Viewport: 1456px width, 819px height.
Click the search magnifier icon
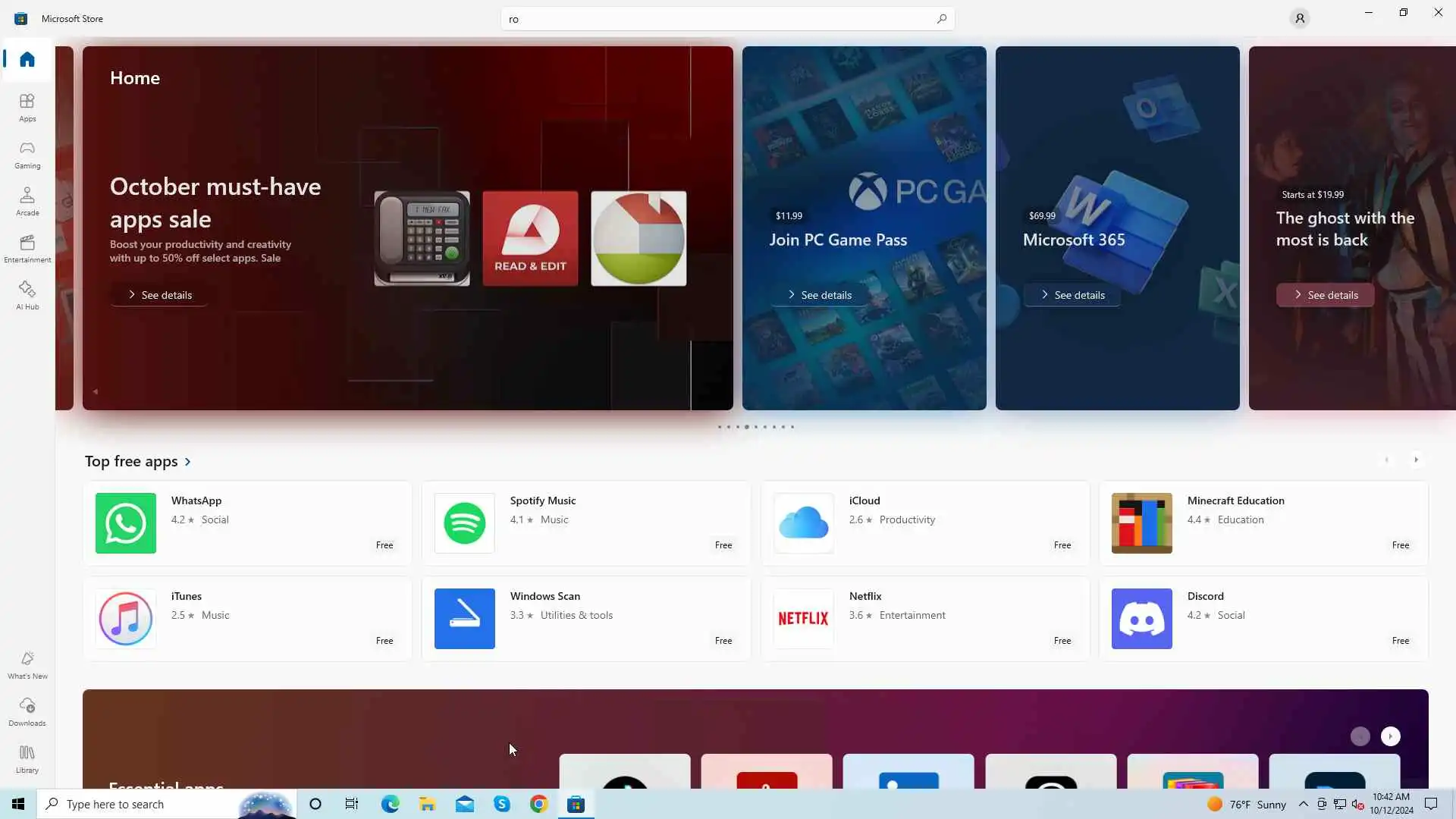coord(941,19)
